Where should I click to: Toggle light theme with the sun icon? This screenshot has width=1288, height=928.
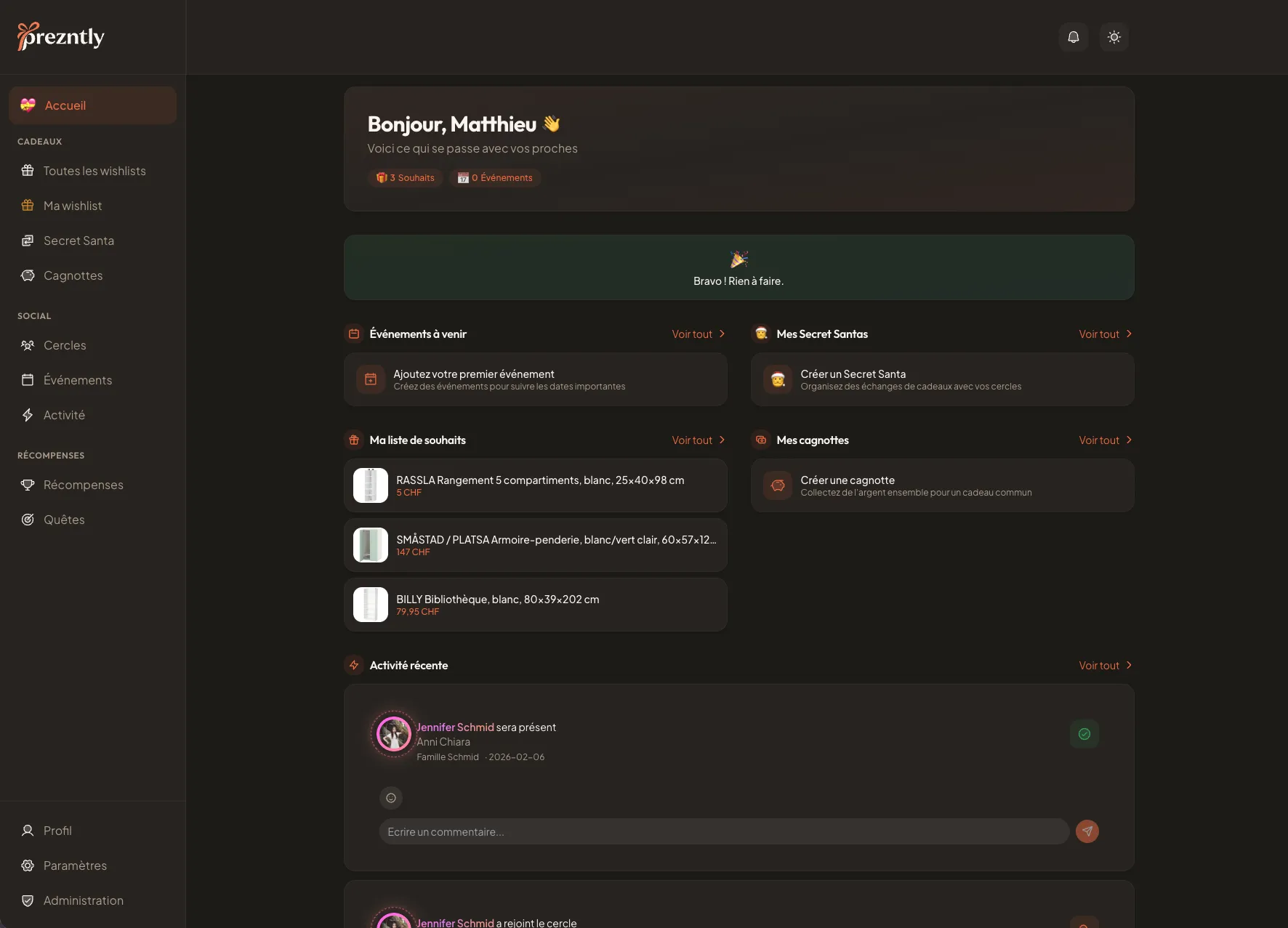click(1114, 37)
